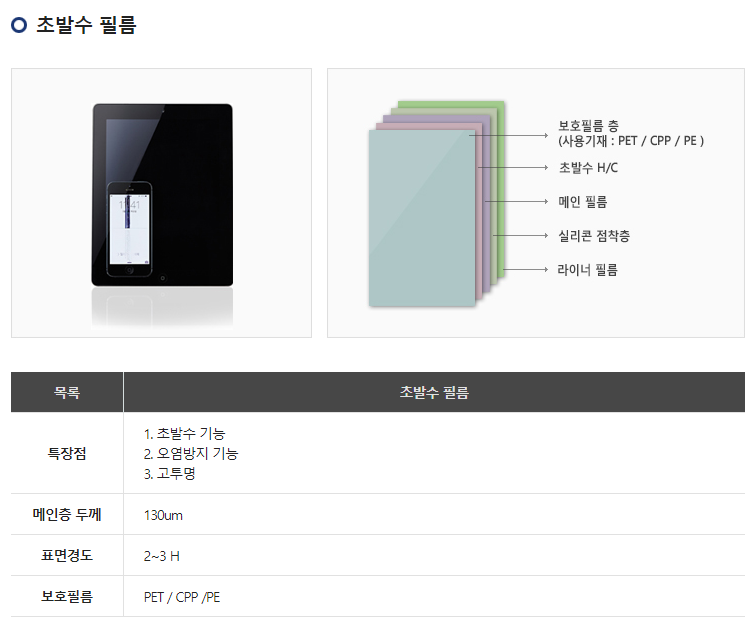
Task: Click the blue circle bullet beside 초발수 필름
Action: point(19,25)
